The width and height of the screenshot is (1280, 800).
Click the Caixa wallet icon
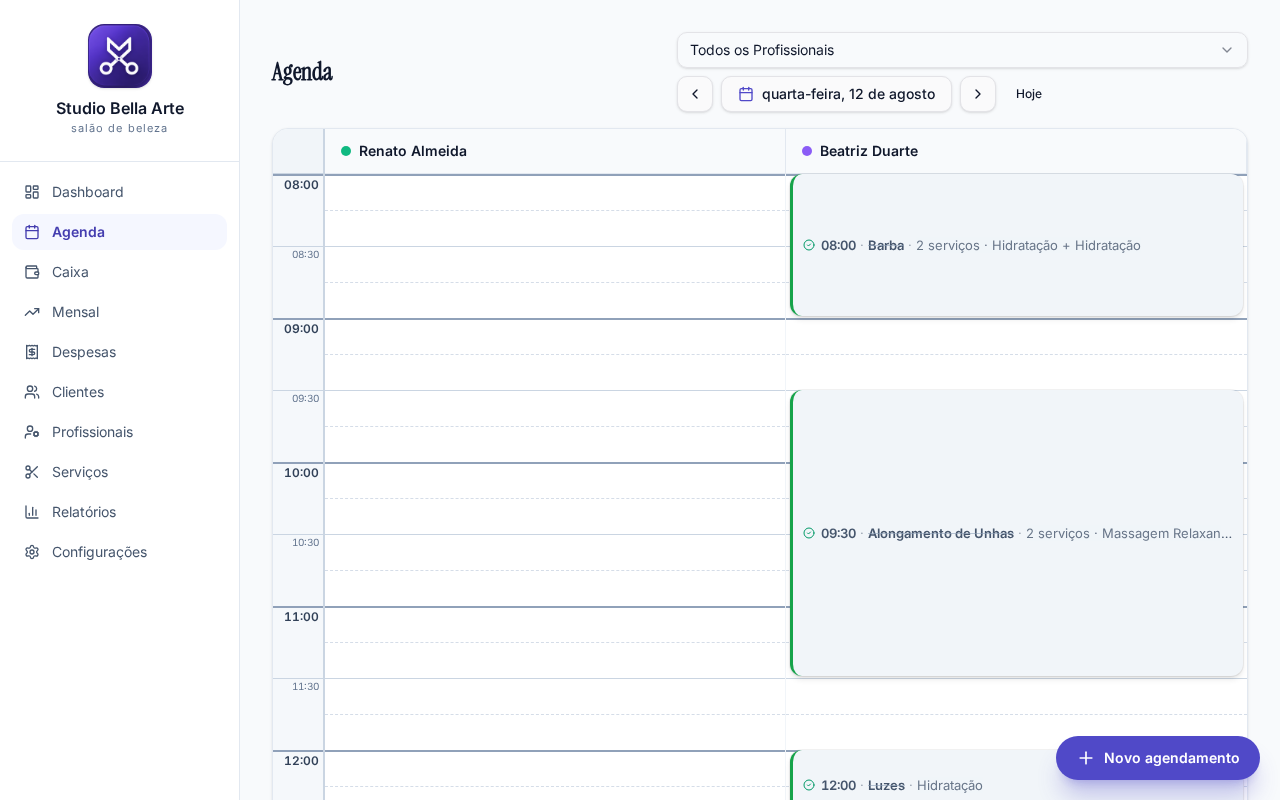(32, 272)
